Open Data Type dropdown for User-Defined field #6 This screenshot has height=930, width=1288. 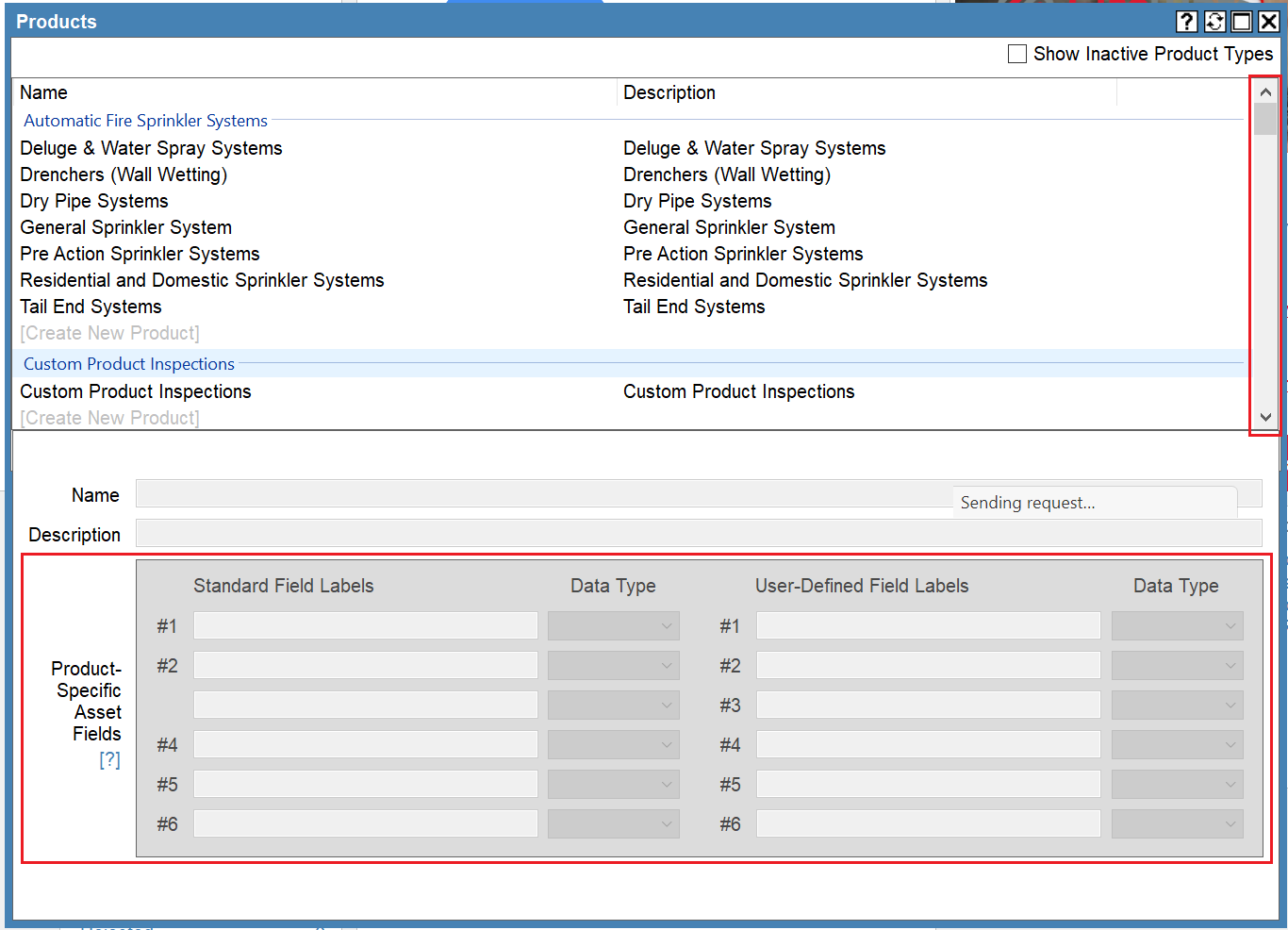[x=1178, y=823]
